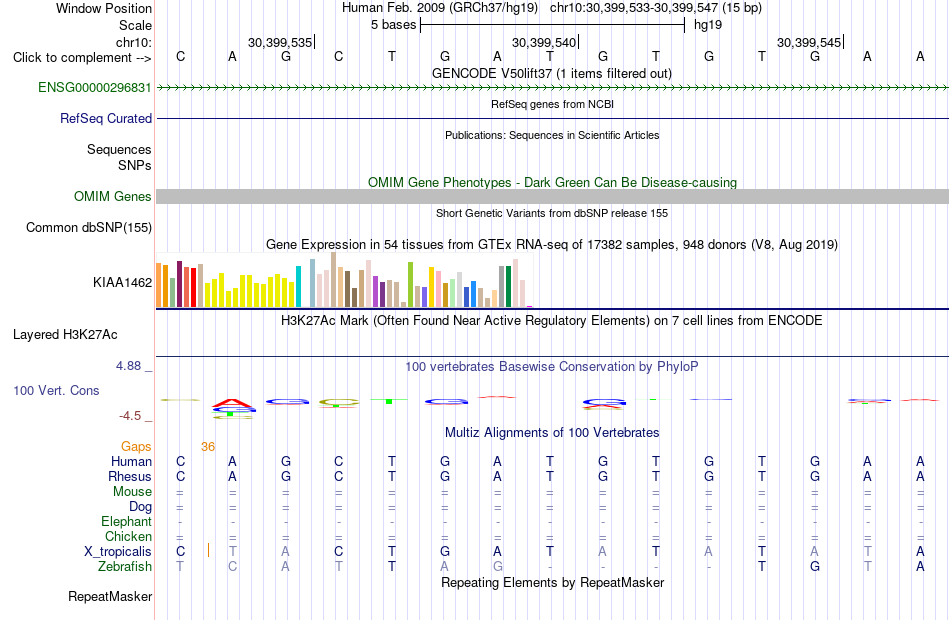950x620 pixels.
Task: Click the GENCODE V50lift37 track title
Action: coord(551,73)
